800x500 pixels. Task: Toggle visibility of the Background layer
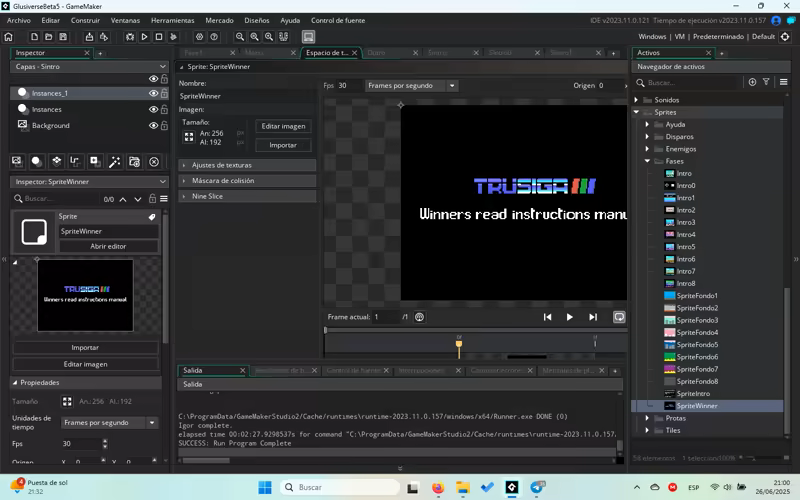154,126
